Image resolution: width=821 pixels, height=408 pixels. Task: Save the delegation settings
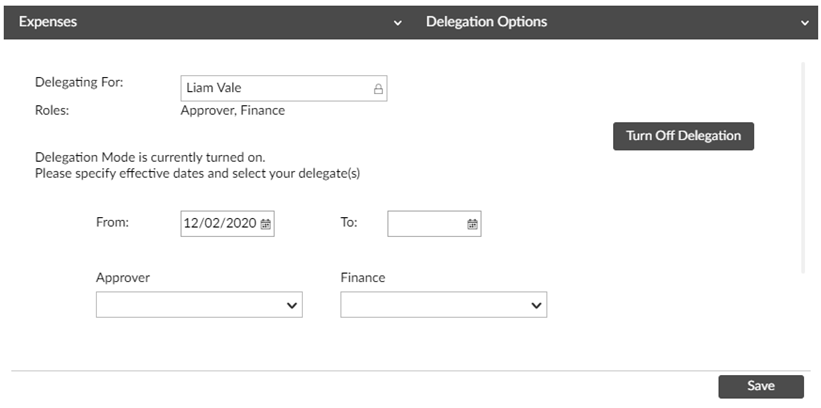coord(761,387)
